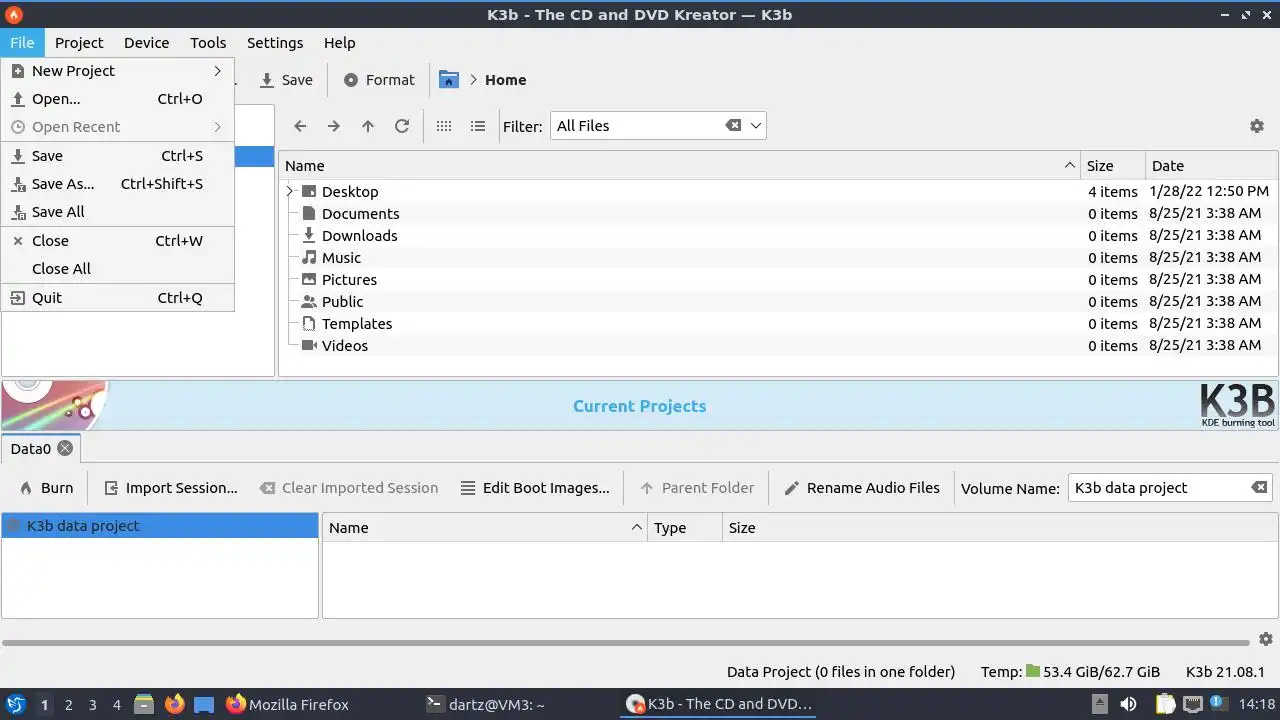Select K3b data project tree item
Viewport: 1280px width, 720px height.
click(160, 526)
